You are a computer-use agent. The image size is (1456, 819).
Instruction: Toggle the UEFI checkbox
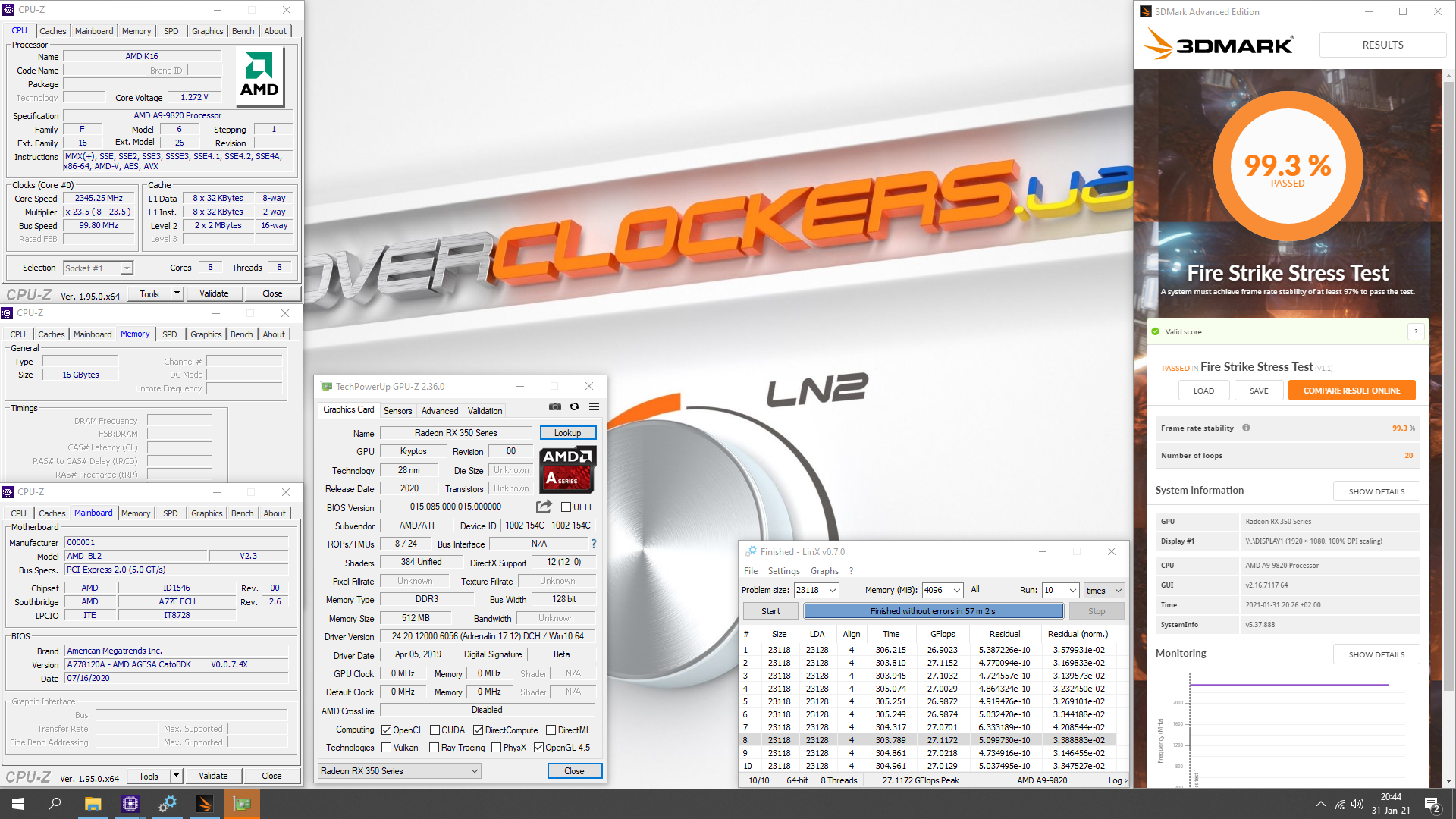pos(566,507)
